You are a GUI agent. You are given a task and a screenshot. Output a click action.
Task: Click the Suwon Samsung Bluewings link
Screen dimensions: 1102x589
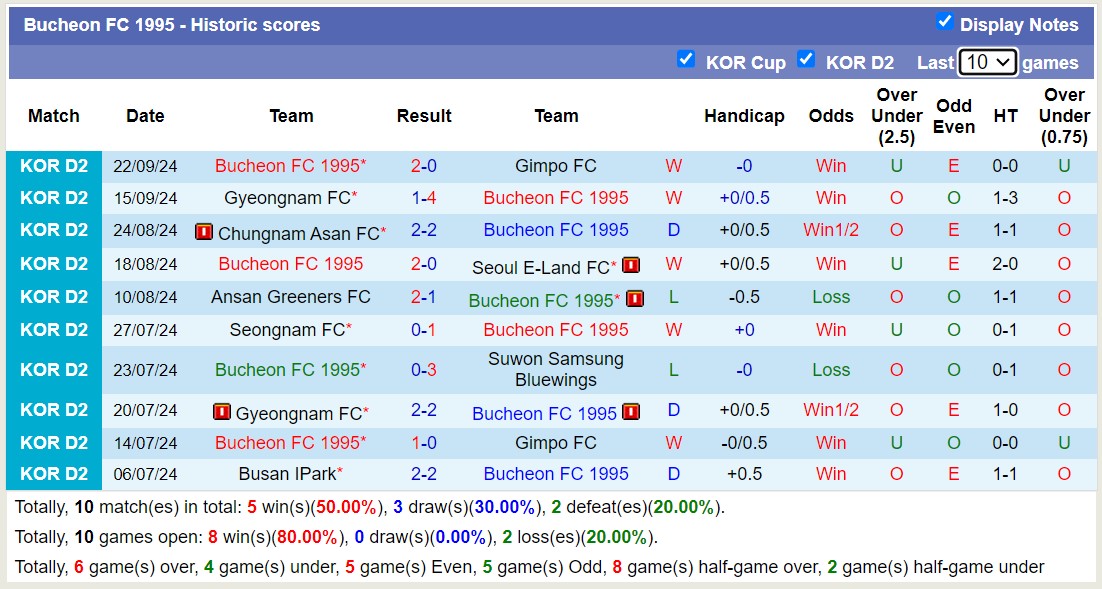(556, 369)
